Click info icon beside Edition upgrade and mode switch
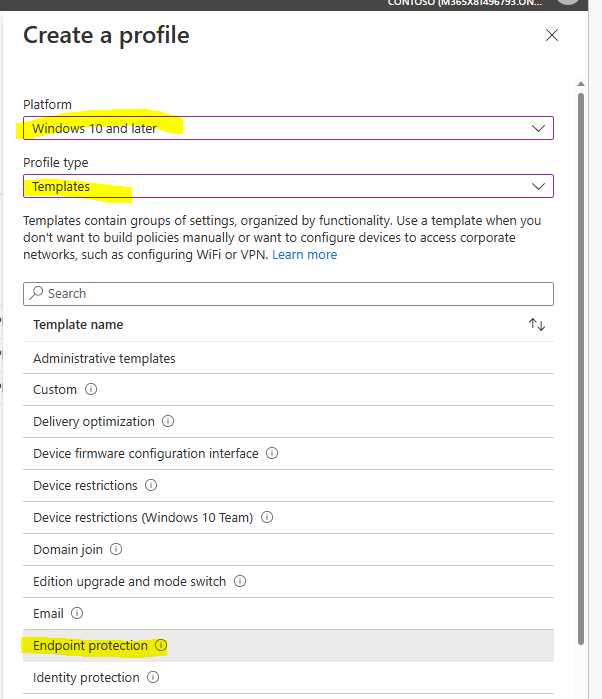Image resolution: width=602 pixels, height=699 pixels. pyautogui.click(x=240, y=581)
